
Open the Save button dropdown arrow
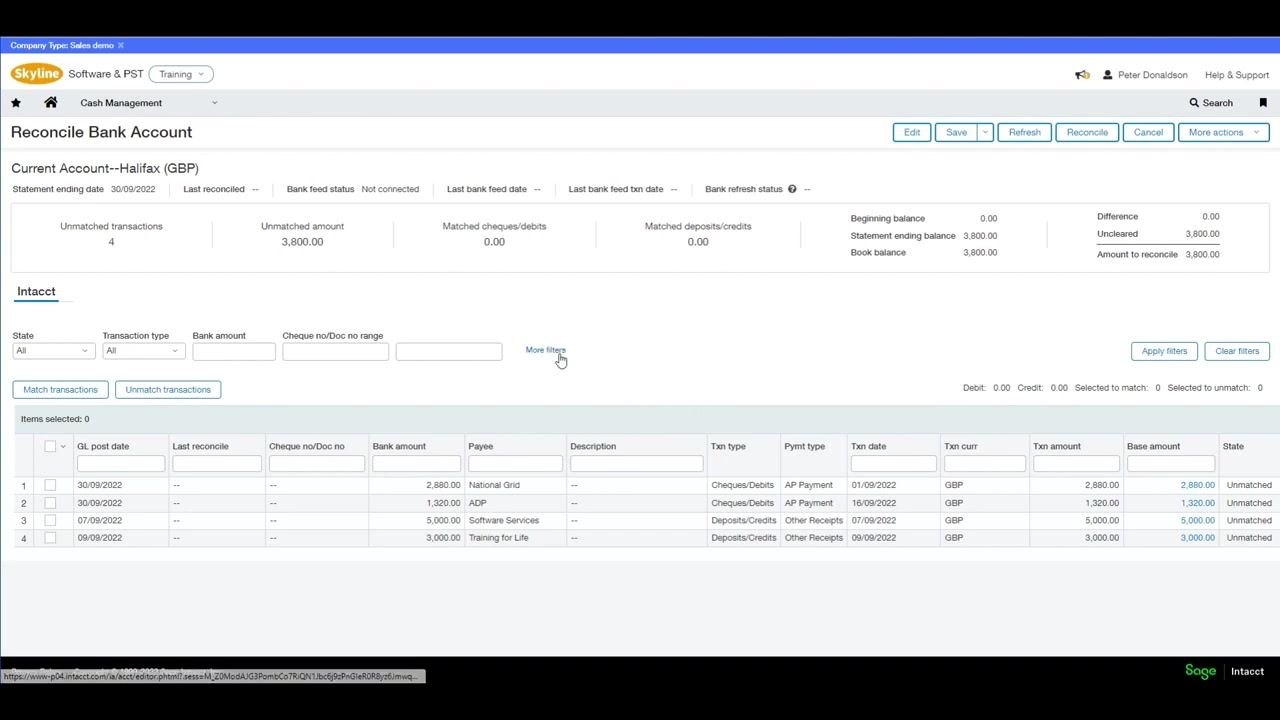point(985,132)
